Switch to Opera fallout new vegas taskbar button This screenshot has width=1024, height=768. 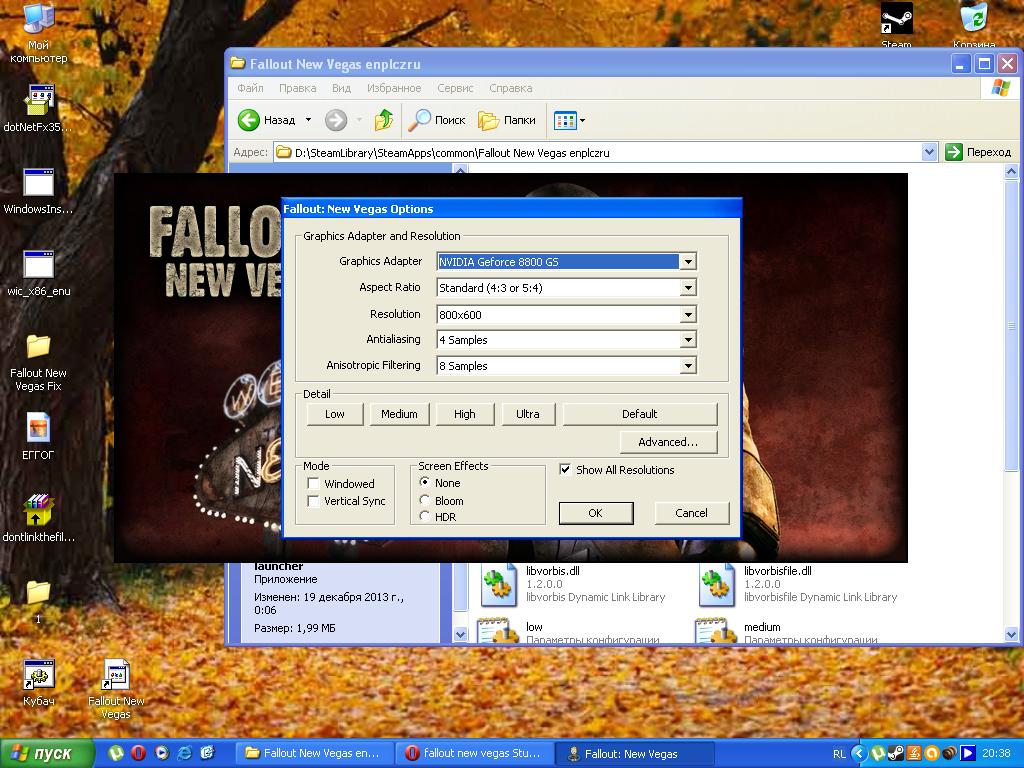(x=474, y=753)
